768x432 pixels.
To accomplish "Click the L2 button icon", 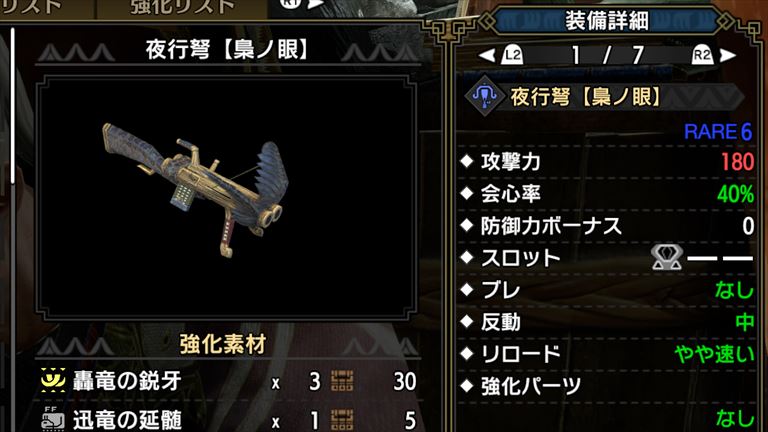I will (512, 55).
